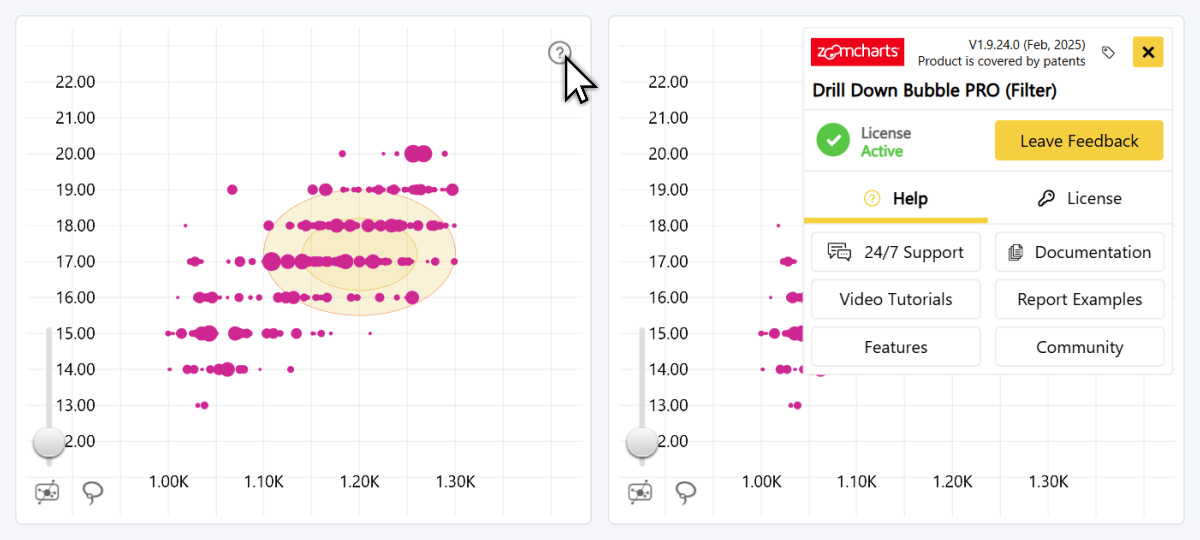This screenshot has height=540, width=1200.
Task: Switch to the License tab
Action: 1080,198
